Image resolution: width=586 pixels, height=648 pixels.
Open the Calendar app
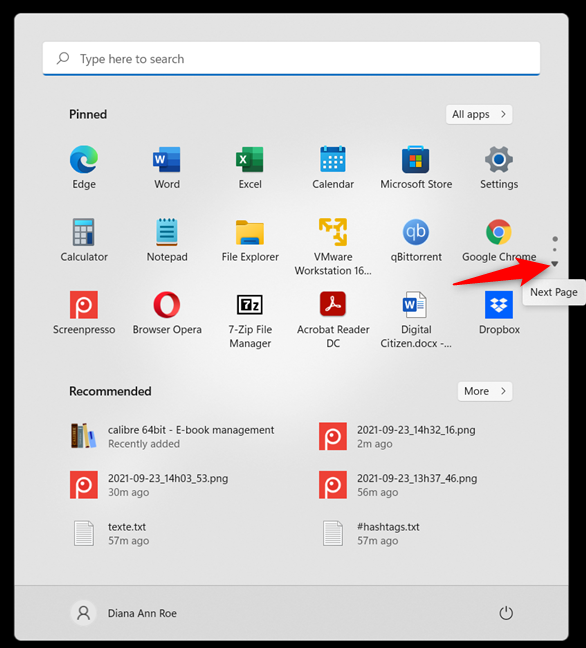click(x=333, y=167)
